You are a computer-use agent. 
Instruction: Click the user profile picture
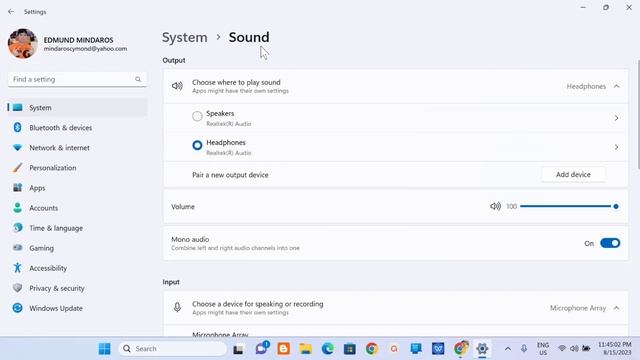click(22, 44)
